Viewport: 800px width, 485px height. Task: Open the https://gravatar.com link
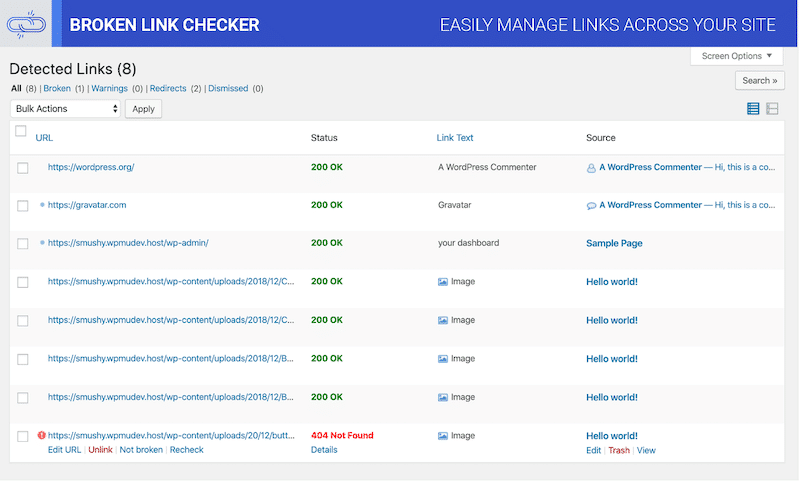tap(87, 205)
